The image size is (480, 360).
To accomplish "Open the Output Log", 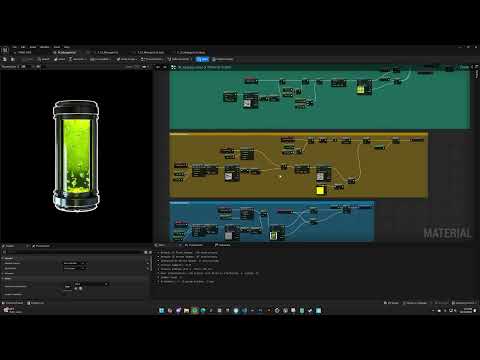I will (x=36, y=303).
